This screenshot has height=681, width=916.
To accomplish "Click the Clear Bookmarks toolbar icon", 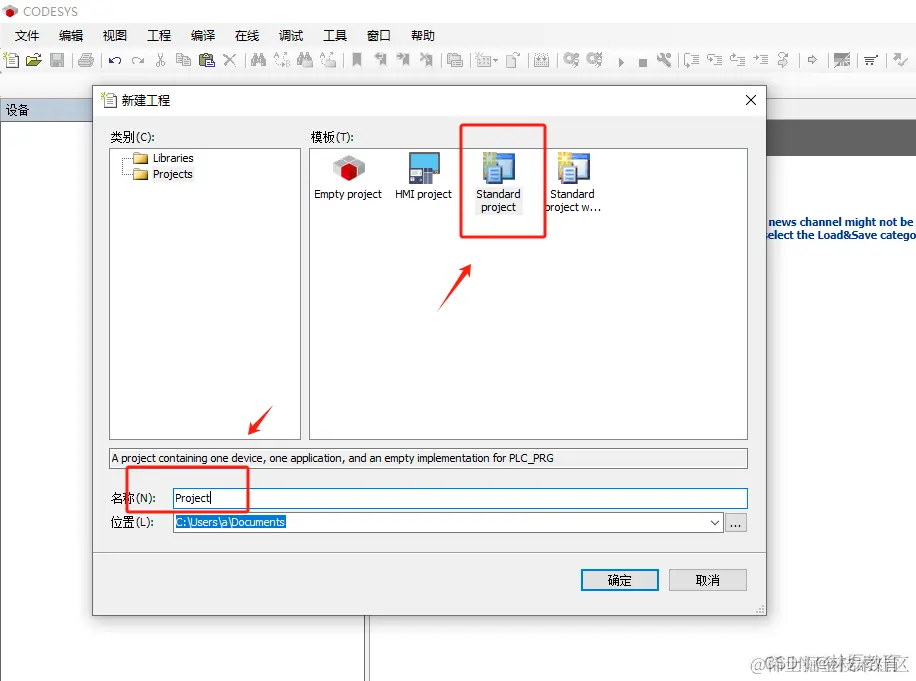I will coord(426,60).
